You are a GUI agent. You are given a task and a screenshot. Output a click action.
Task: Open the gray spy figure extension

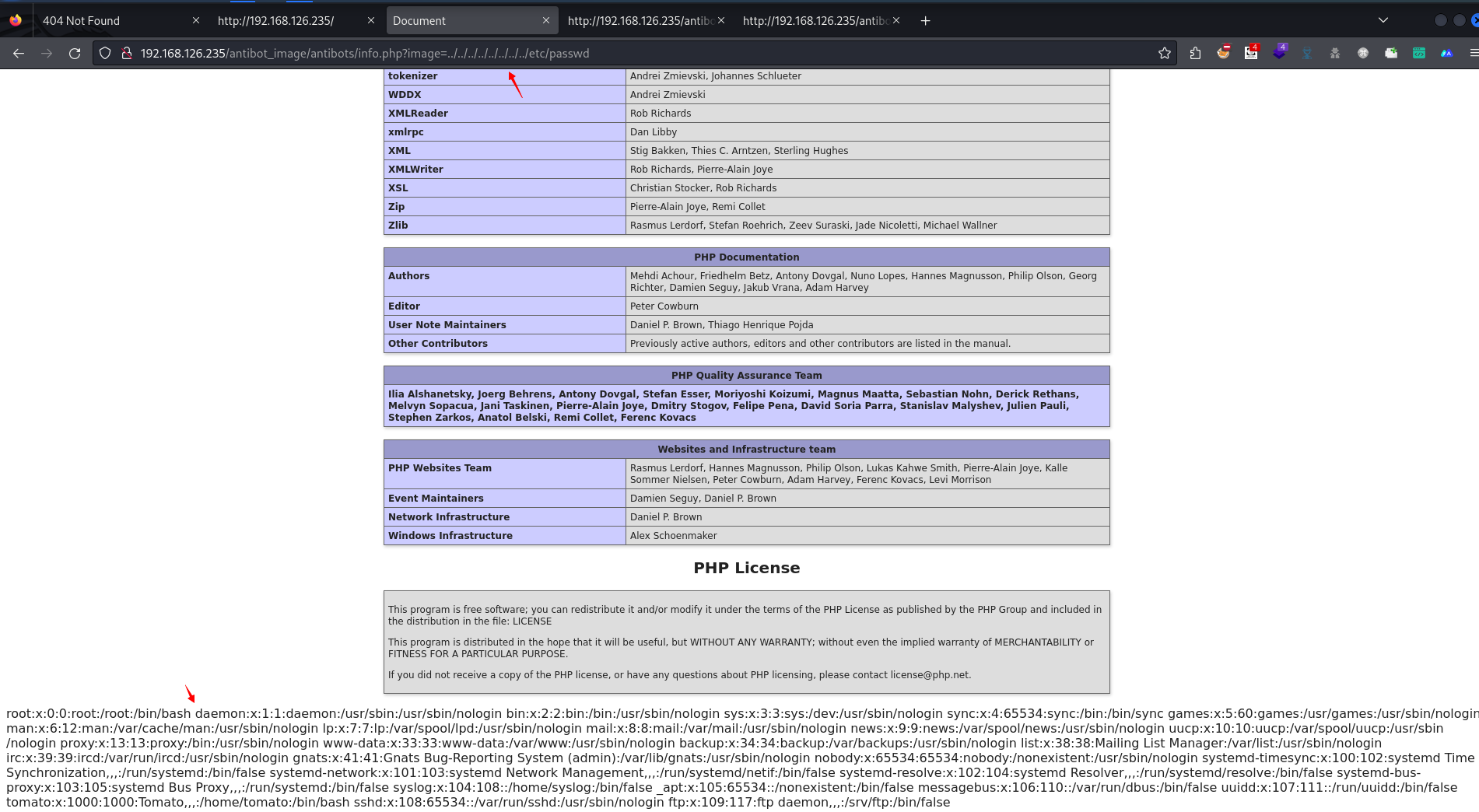coord(1335,54)
